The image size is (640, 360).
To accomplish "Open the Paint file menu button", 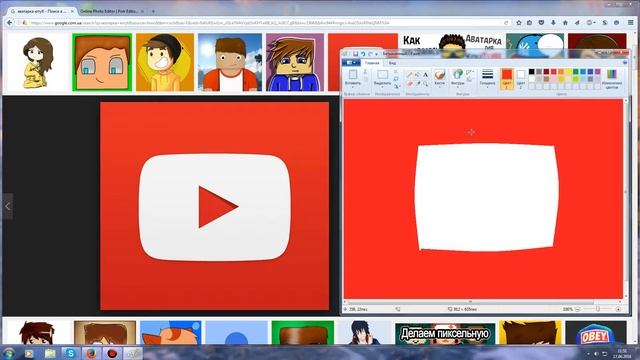I will [351, 63].
